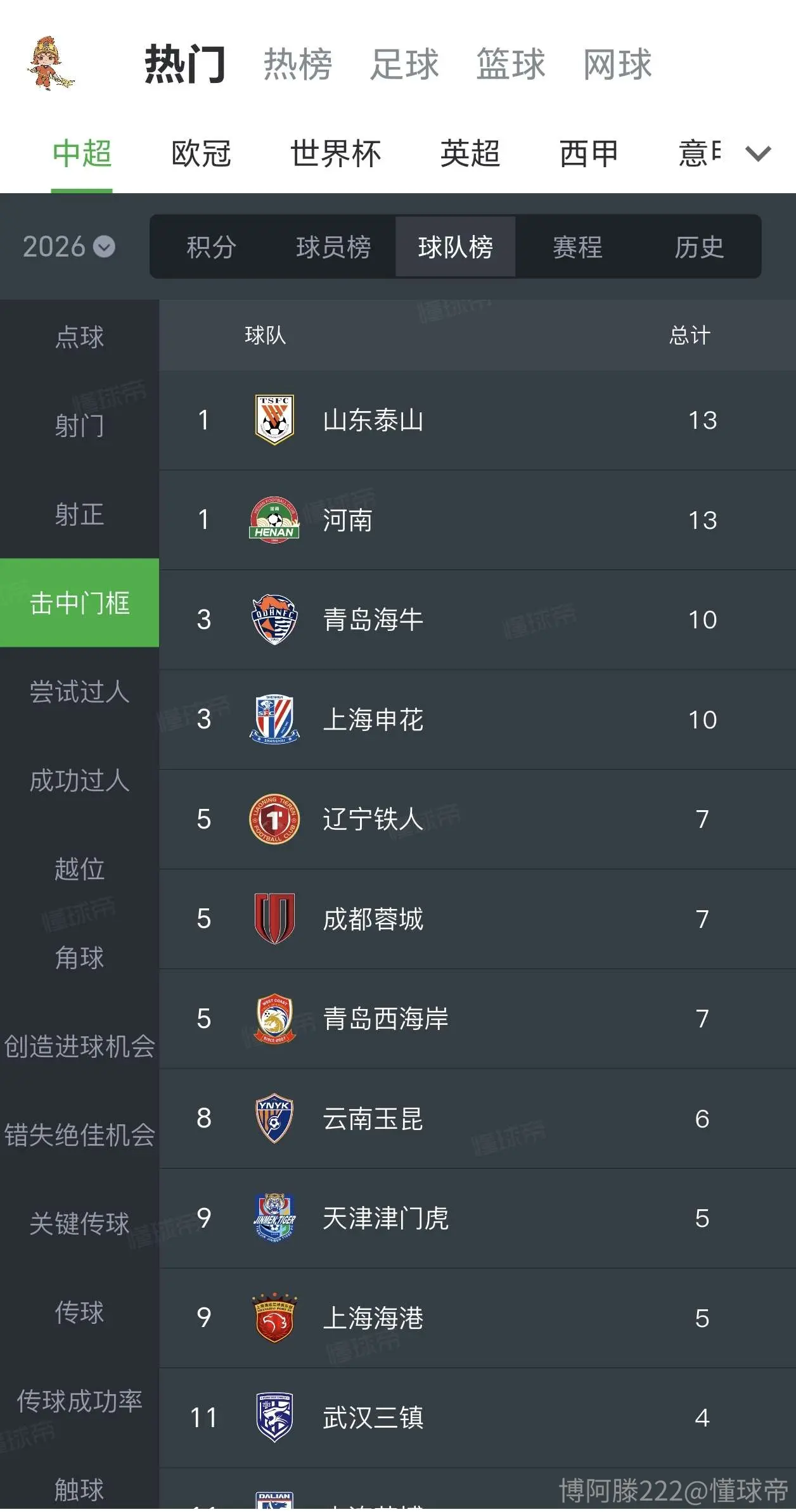This screenshot has width=796, height=1512.
Task: Select the 欧冠 league tab
Action: point(201,153)
